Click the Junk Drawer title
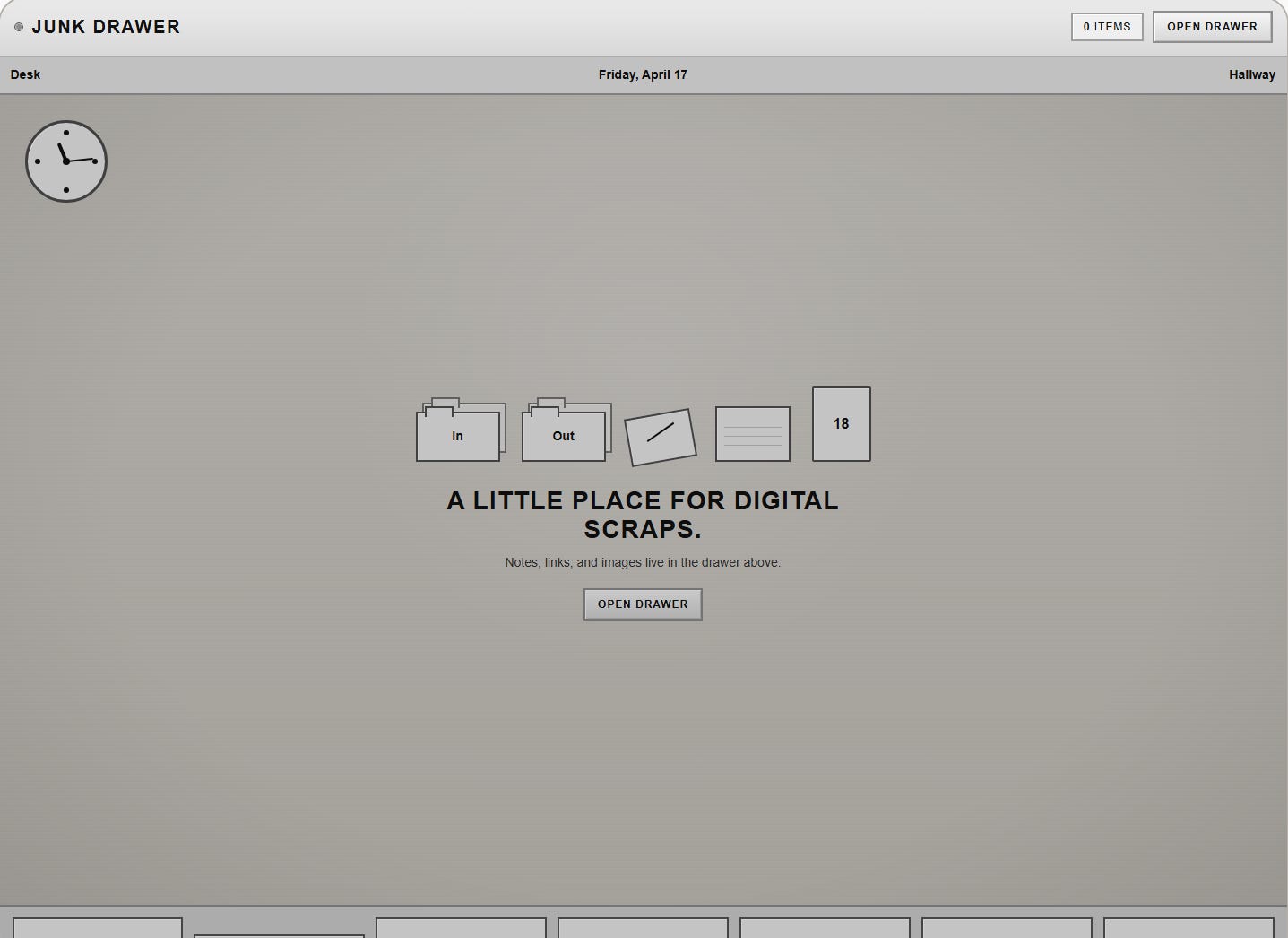The height and width of the screenshot is (938, 1288). 106,27
